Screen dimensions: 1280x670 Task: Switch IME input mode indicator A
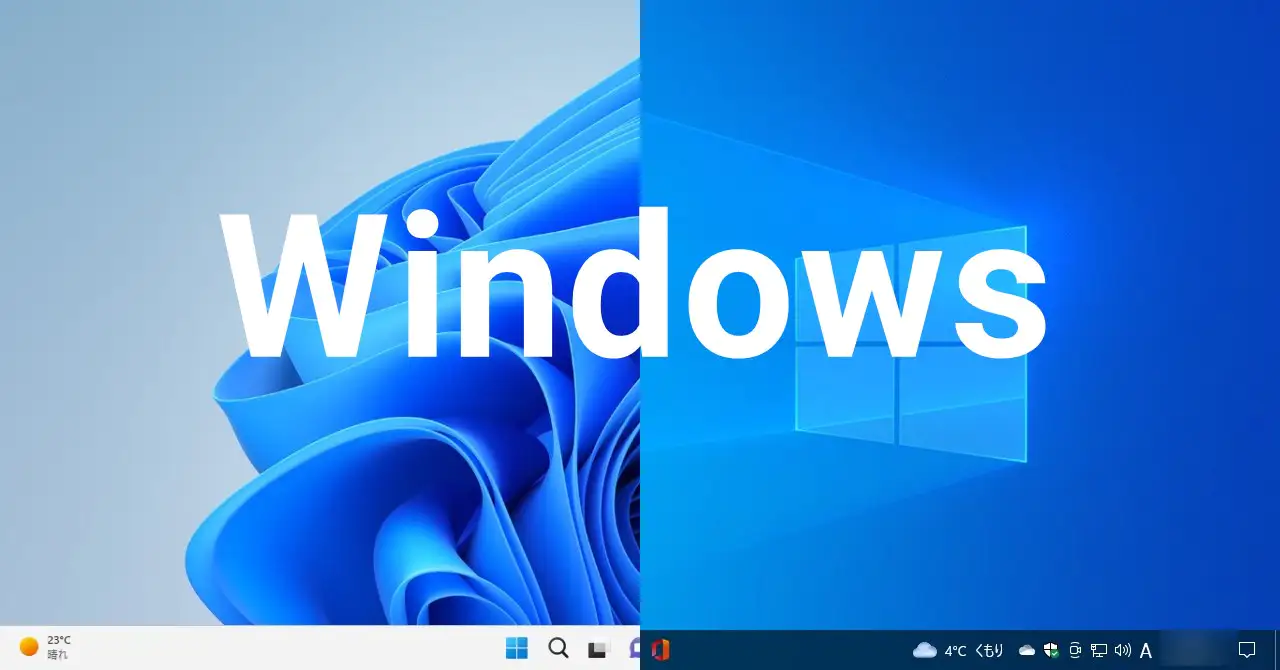pyautogui.click(x=1146, y=650)
